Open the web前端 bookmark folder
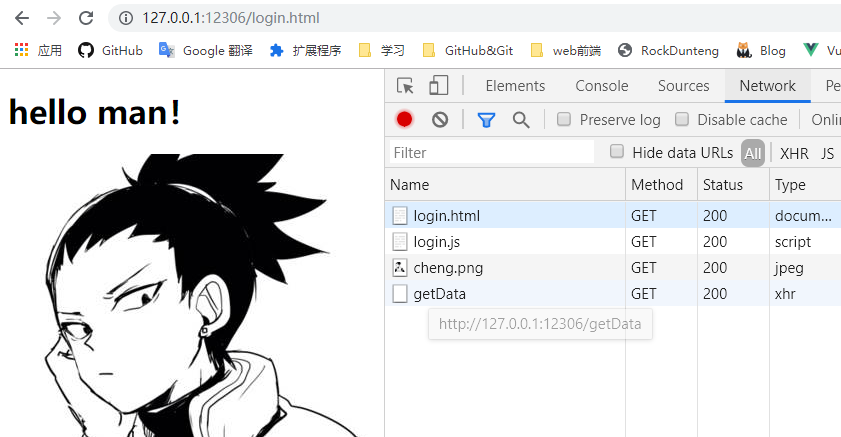This screenshot has height=437, width=841. coord(565,50)
